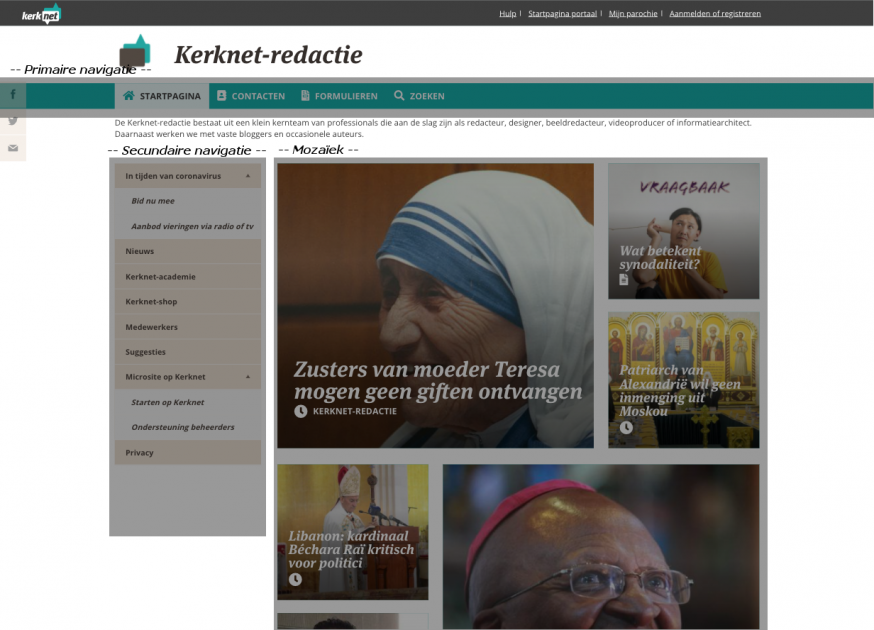Go to Nieuws in secondary navigation

point(188,251)
